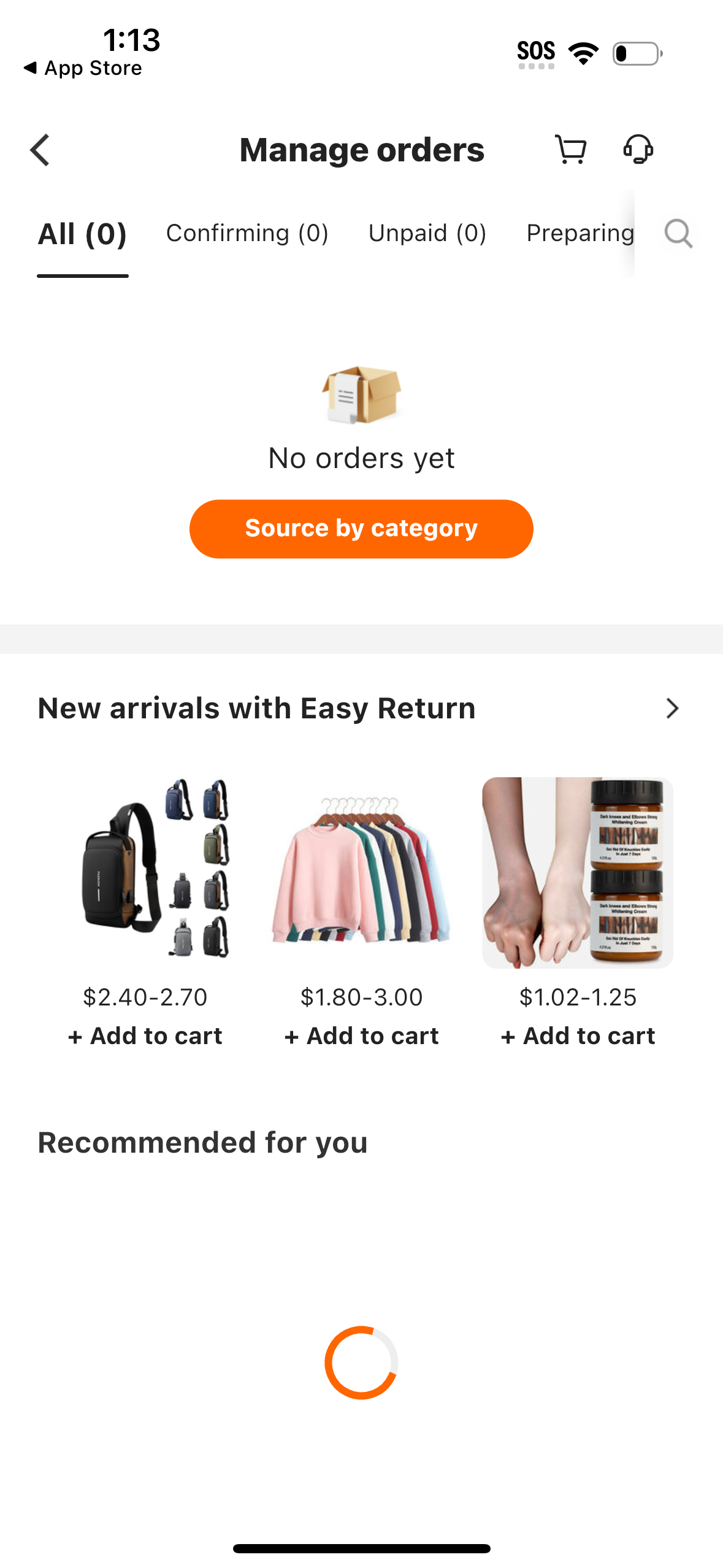Add the whitening cream to cart
Viewport: 723px width, 1568px height.
577,1036
